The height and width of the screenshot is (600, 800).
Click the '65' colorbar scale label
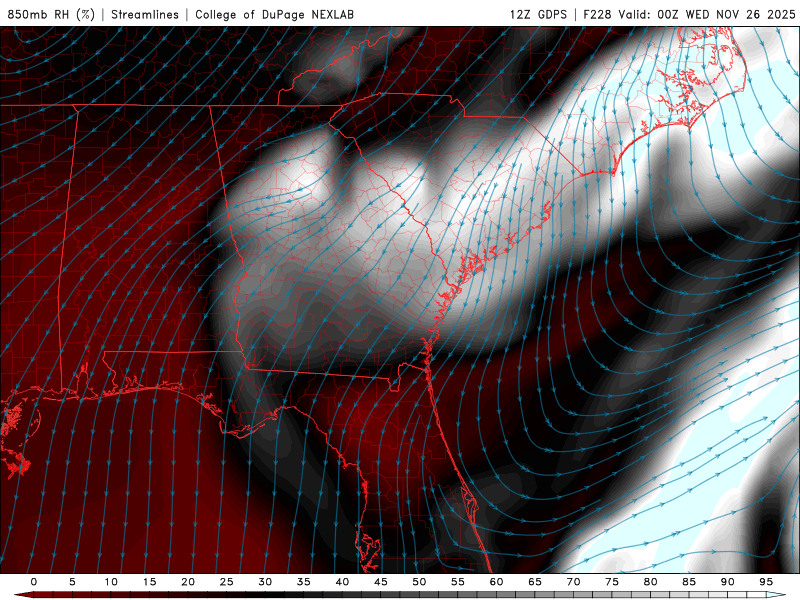point(535,582)
